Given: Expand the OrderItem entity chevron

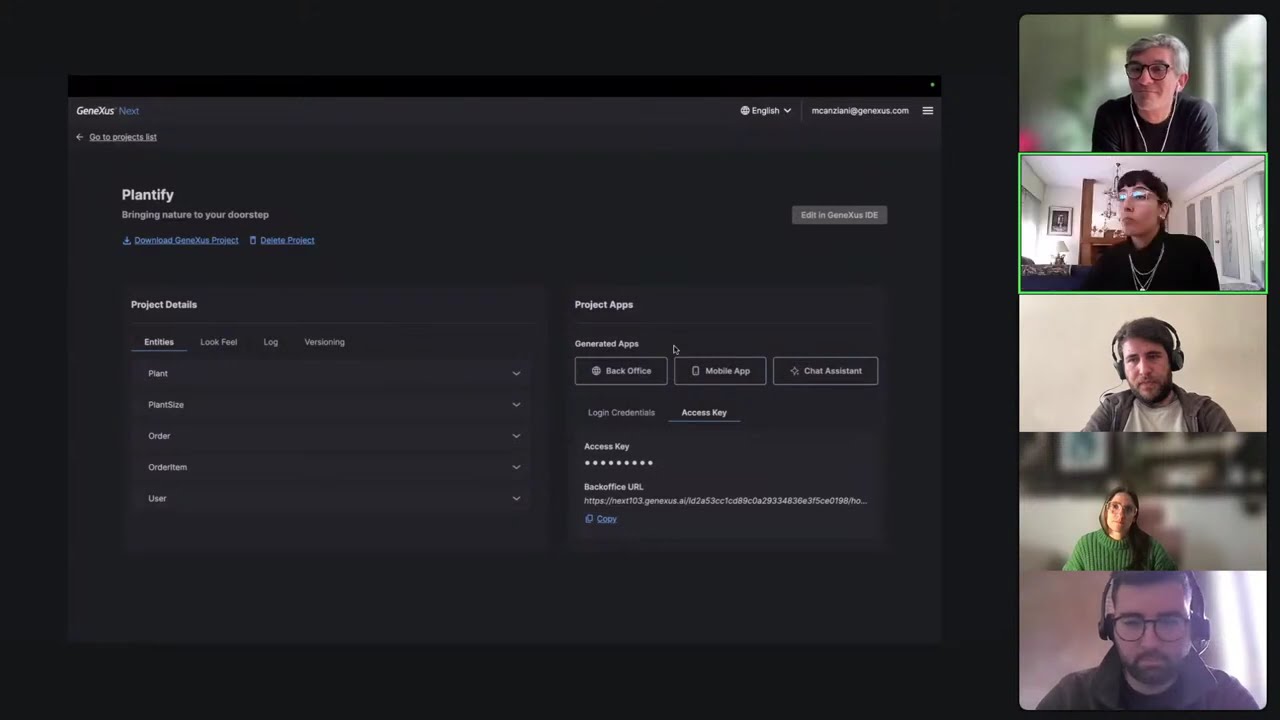Looking at the screenshot, I should coord(516,467).
